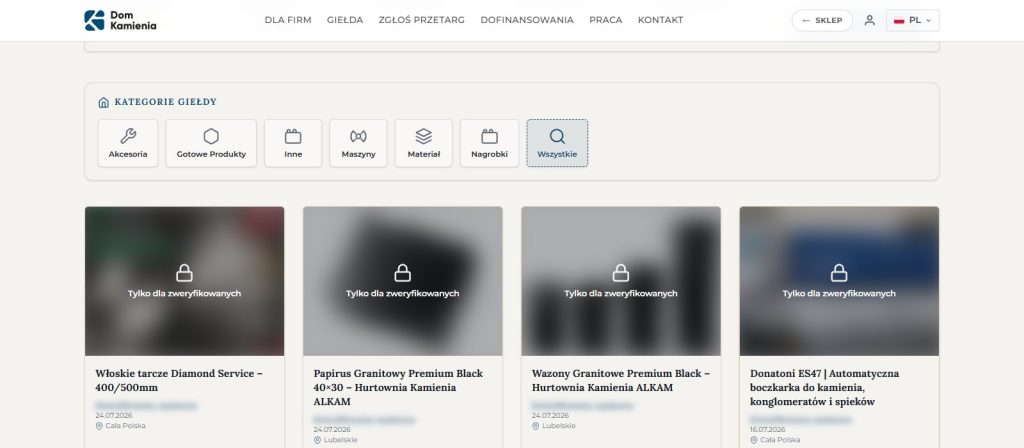Click Lubelskie under Papirus Granitowy

340,440
